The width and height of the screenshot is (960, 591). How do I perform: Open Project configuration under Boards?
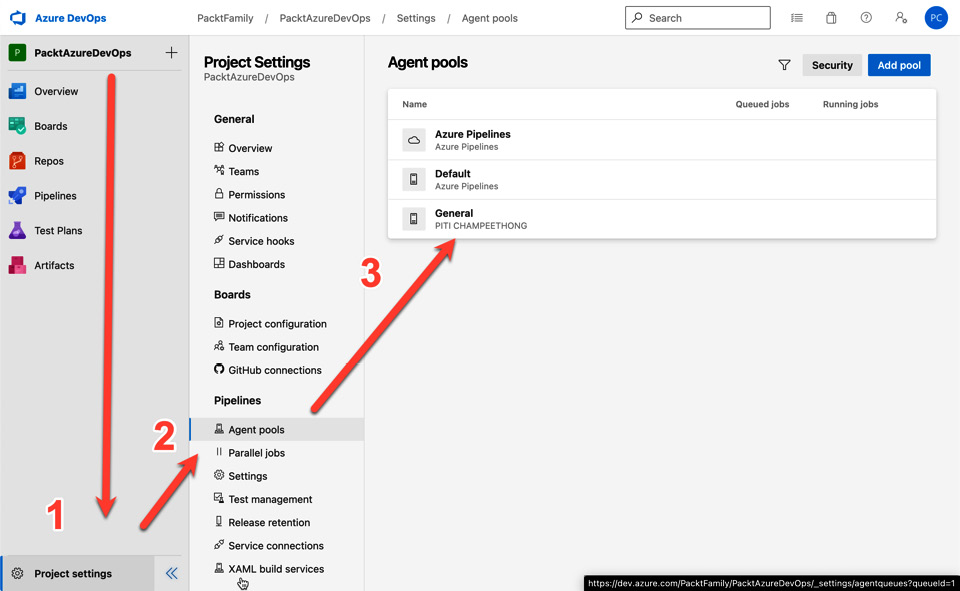277,324
